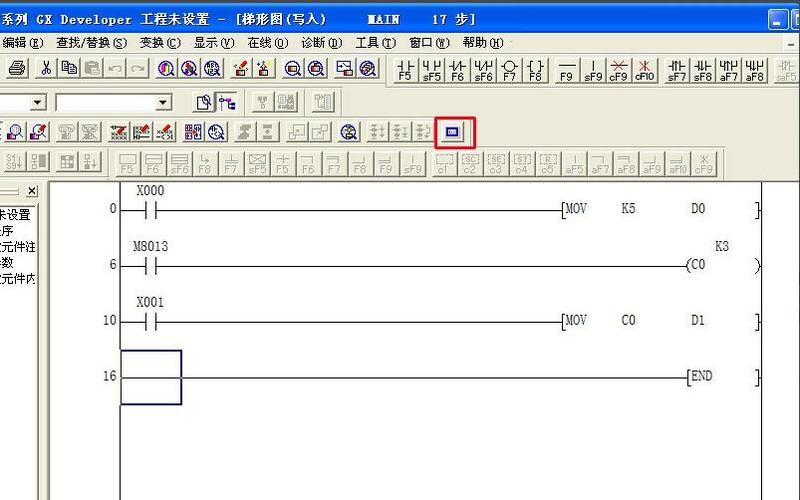Image resolution: width=800 pixels, height=500 pixels.
Task: Click the cF9 delete horizontal line button
Action: [619, 69]
